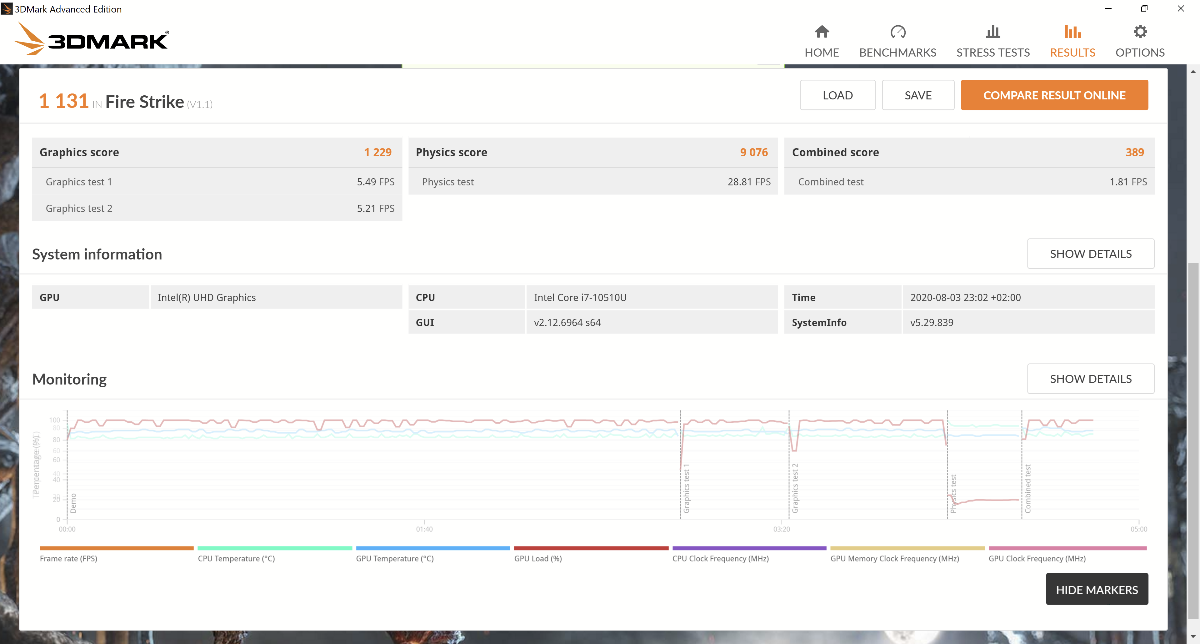Viewport: 1200px width, 644px height.
Task: Click the Save result button
Action: [x=918, y=95]
